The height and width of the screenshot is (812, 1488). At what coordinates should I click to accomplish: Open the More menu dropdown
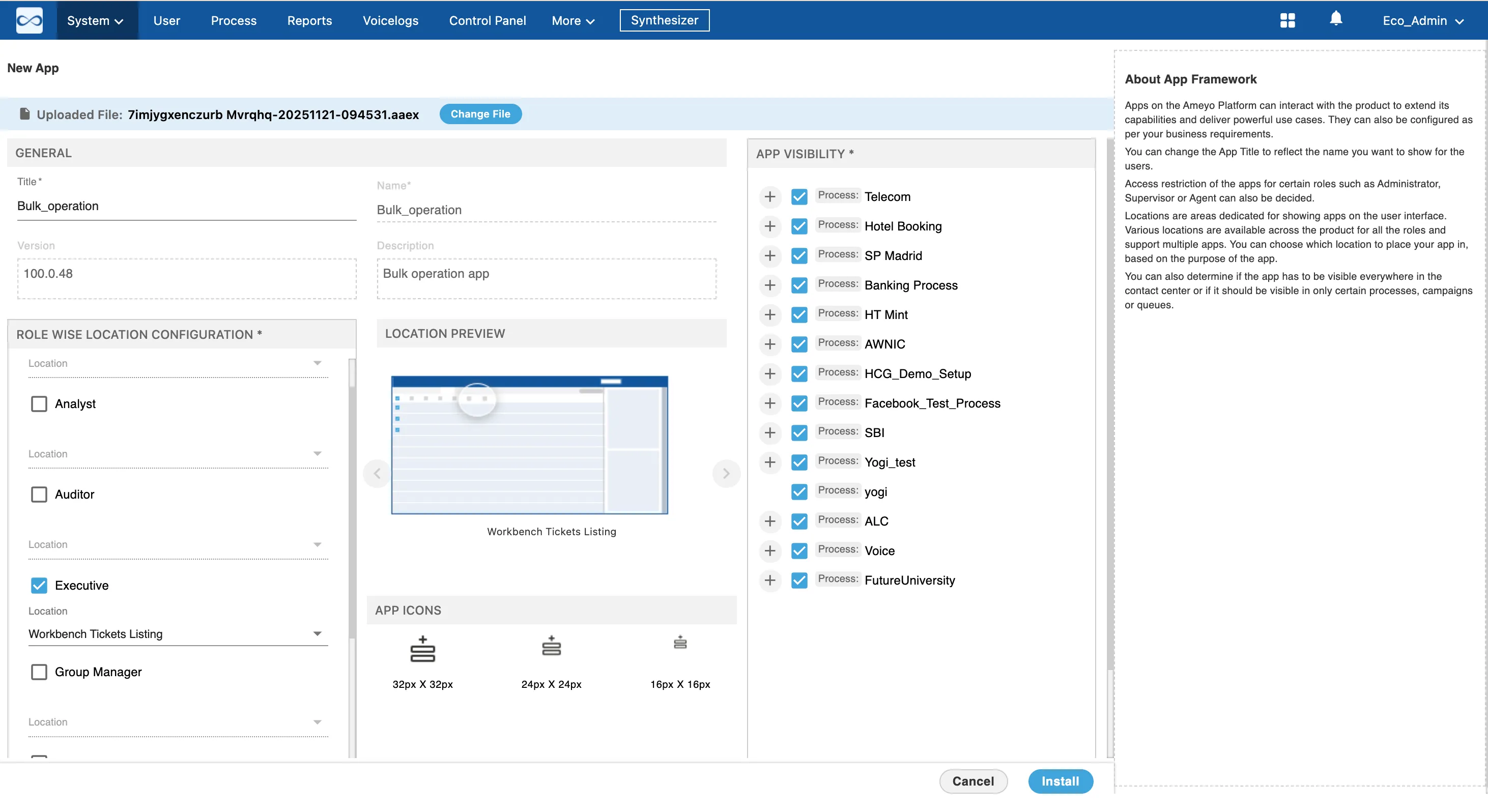(x=573, y=20)
